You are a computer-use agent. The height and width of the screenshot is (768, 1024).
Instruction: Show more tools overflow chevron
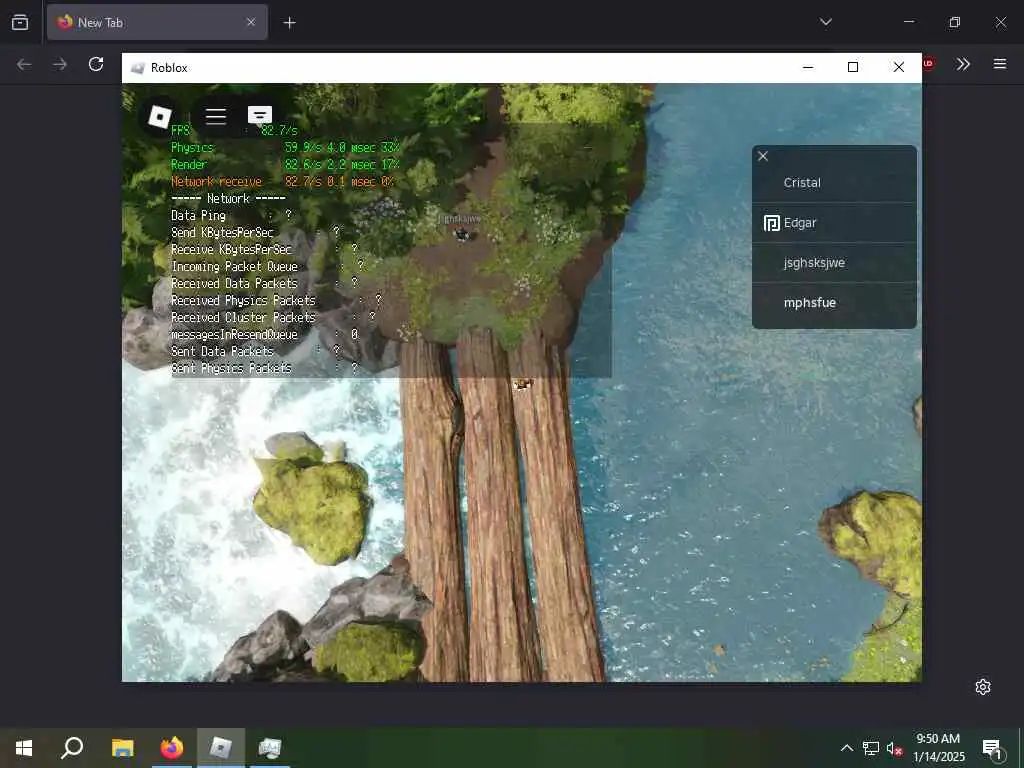point(963,64)
